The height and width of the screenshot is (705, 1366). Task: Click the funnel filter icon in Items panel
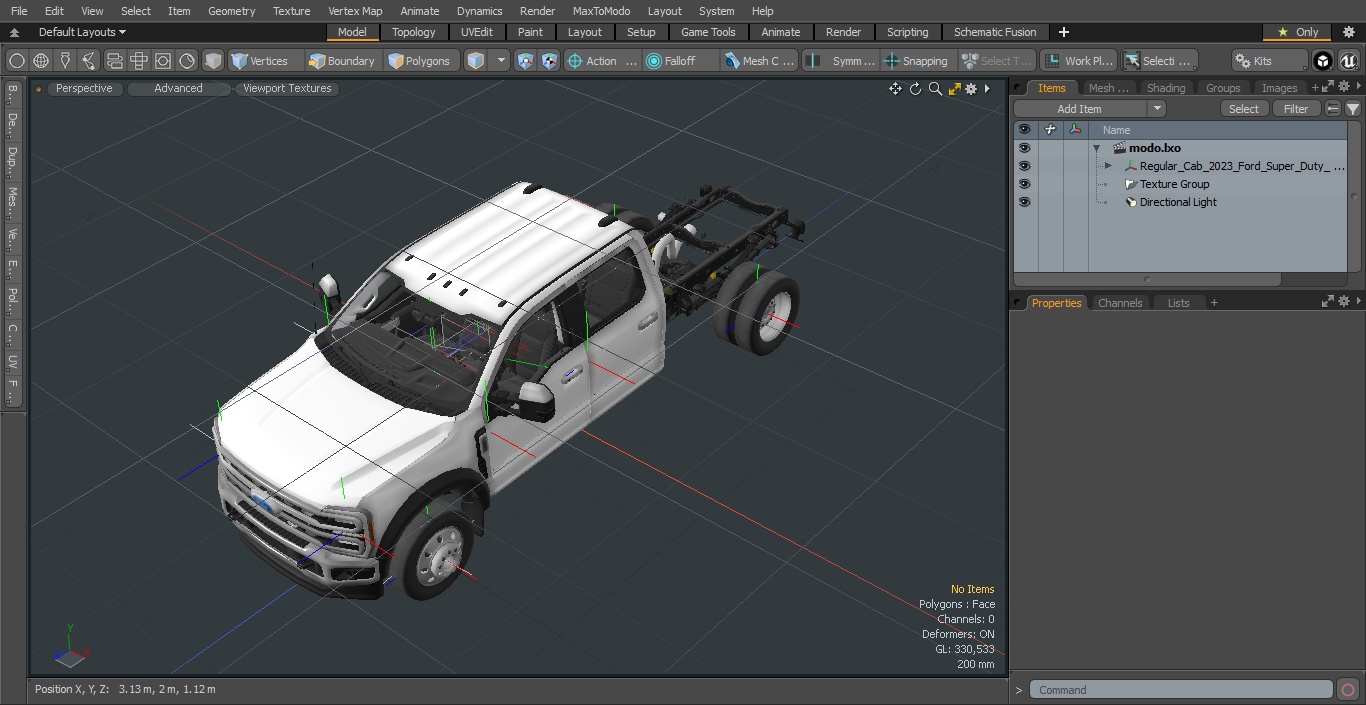click(x=1352, y=109)
